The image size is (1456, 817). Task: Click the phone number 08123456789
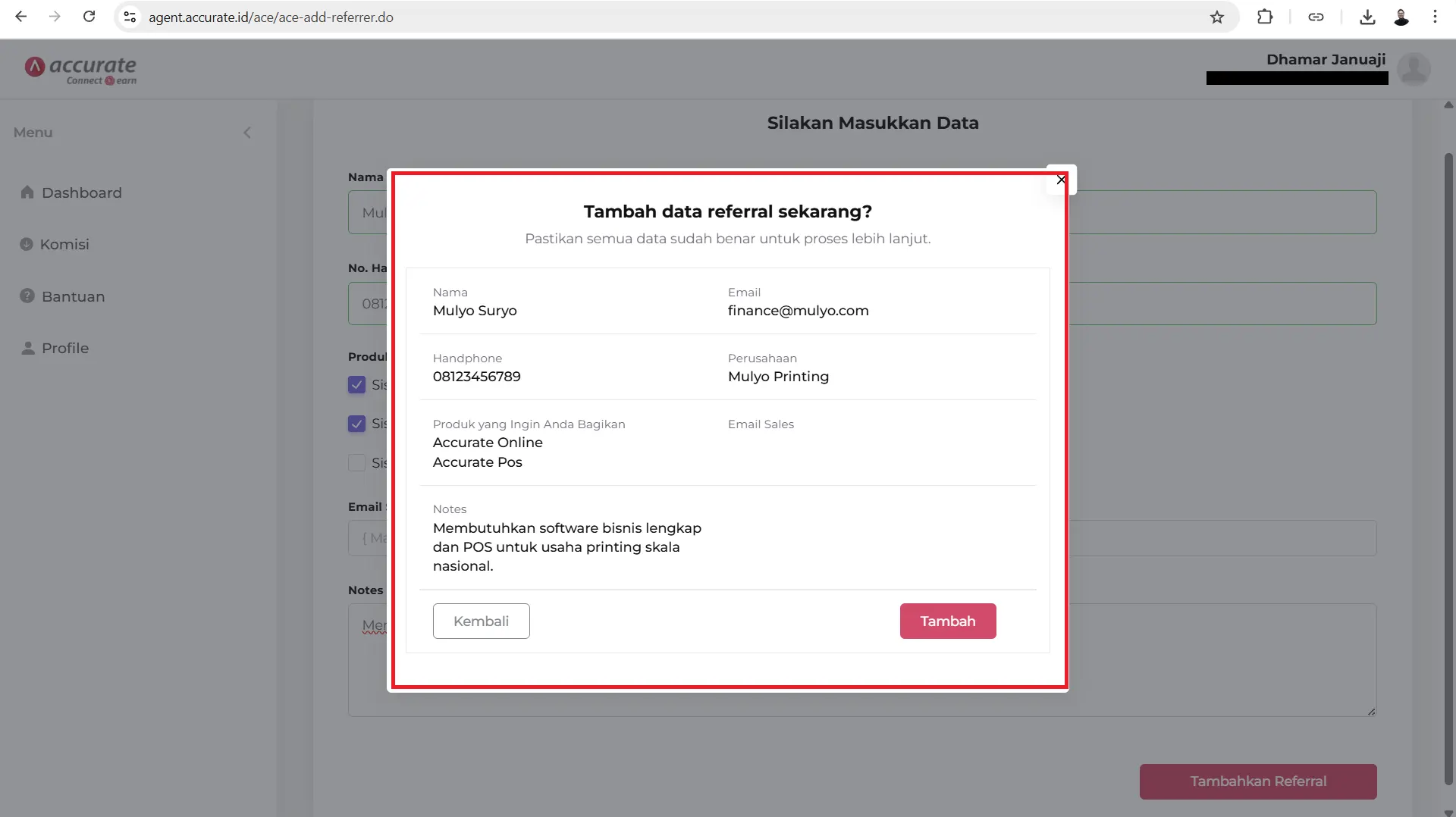click(x=476, y=377)
